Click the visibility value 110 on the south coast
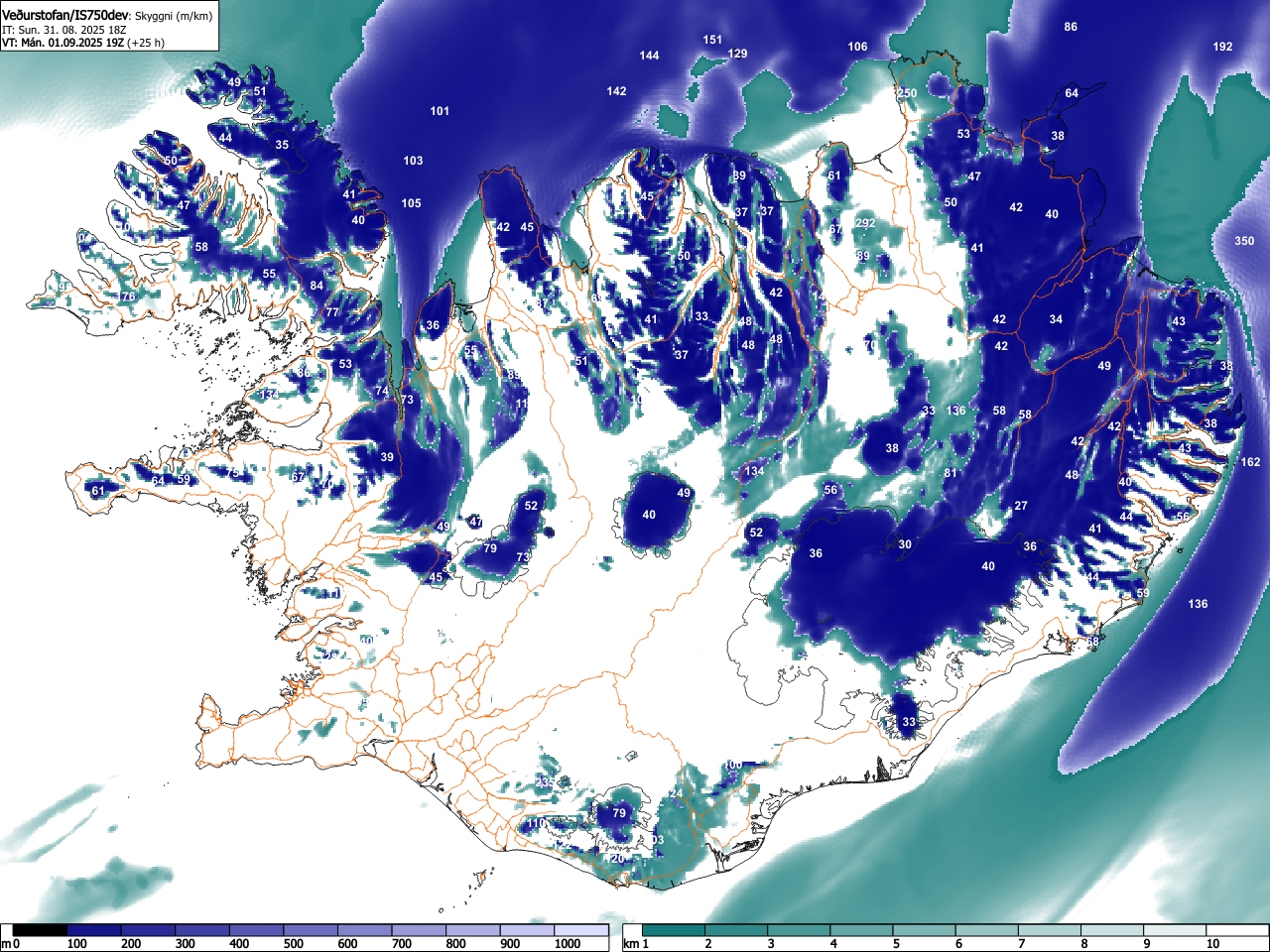 point(536,823)
